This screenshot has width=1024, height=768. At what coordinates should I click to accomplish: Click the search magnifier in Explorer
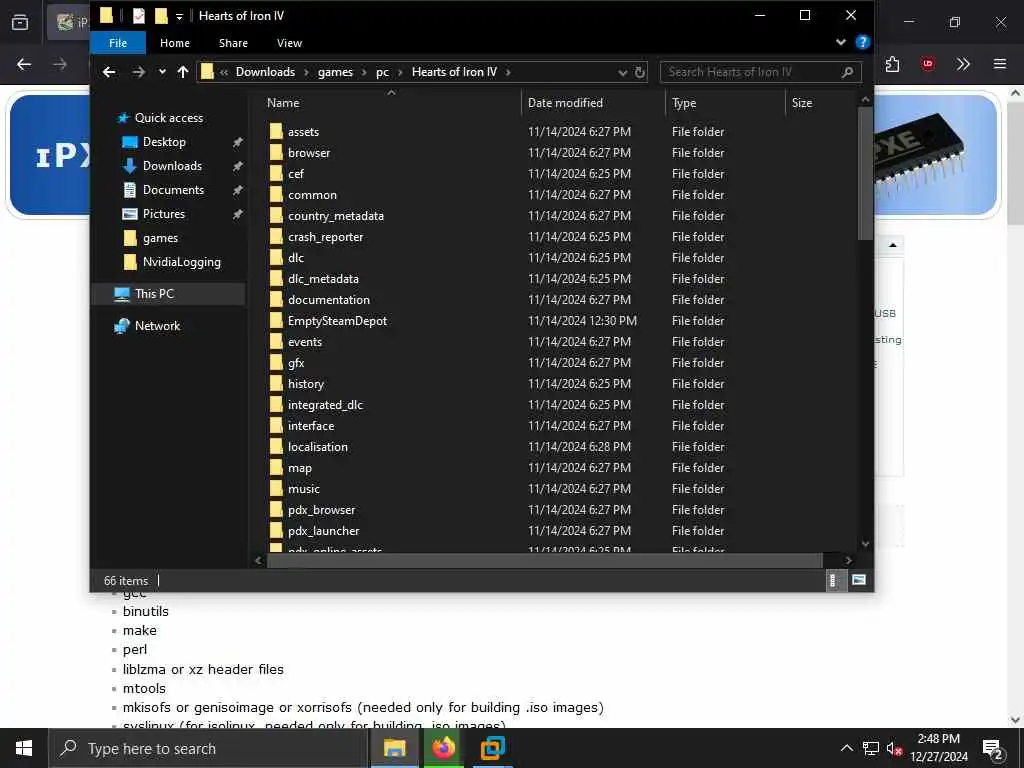pyautogui.click(x=848, y=72)
